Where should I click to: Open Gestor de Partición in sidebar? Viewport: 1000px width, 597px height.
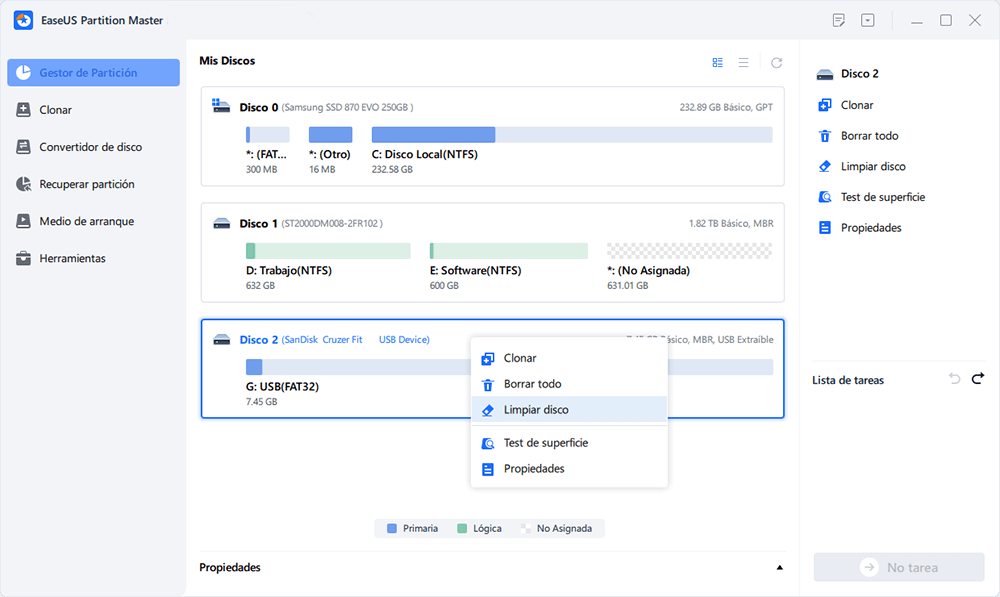coord(93,73)
